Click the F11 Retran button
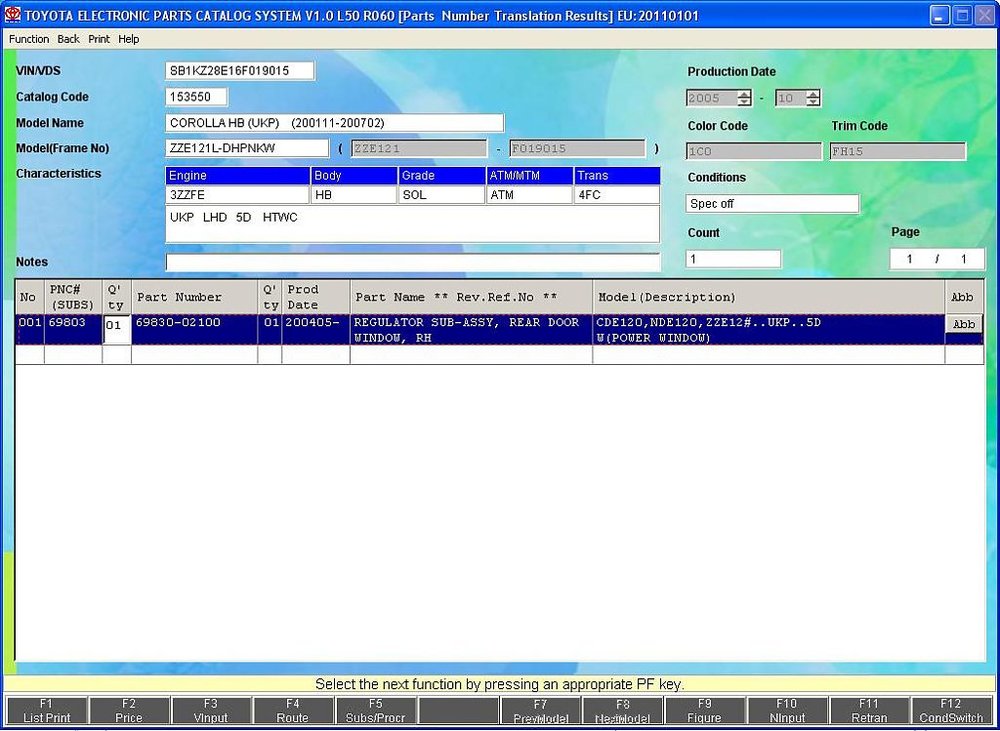This screenshot has height=731, width=1000. click(869, 711)
